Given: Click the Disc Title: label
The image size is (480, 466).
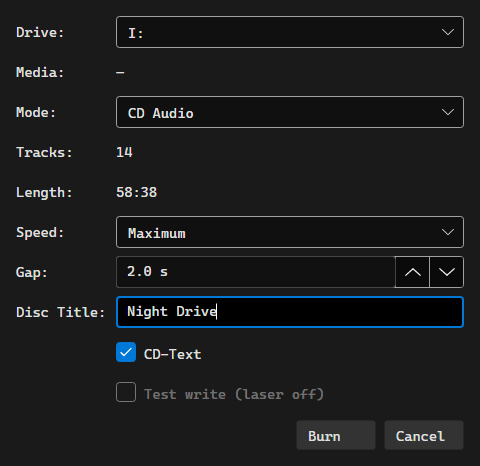Looking at the screenshot, I should point(60,312).
